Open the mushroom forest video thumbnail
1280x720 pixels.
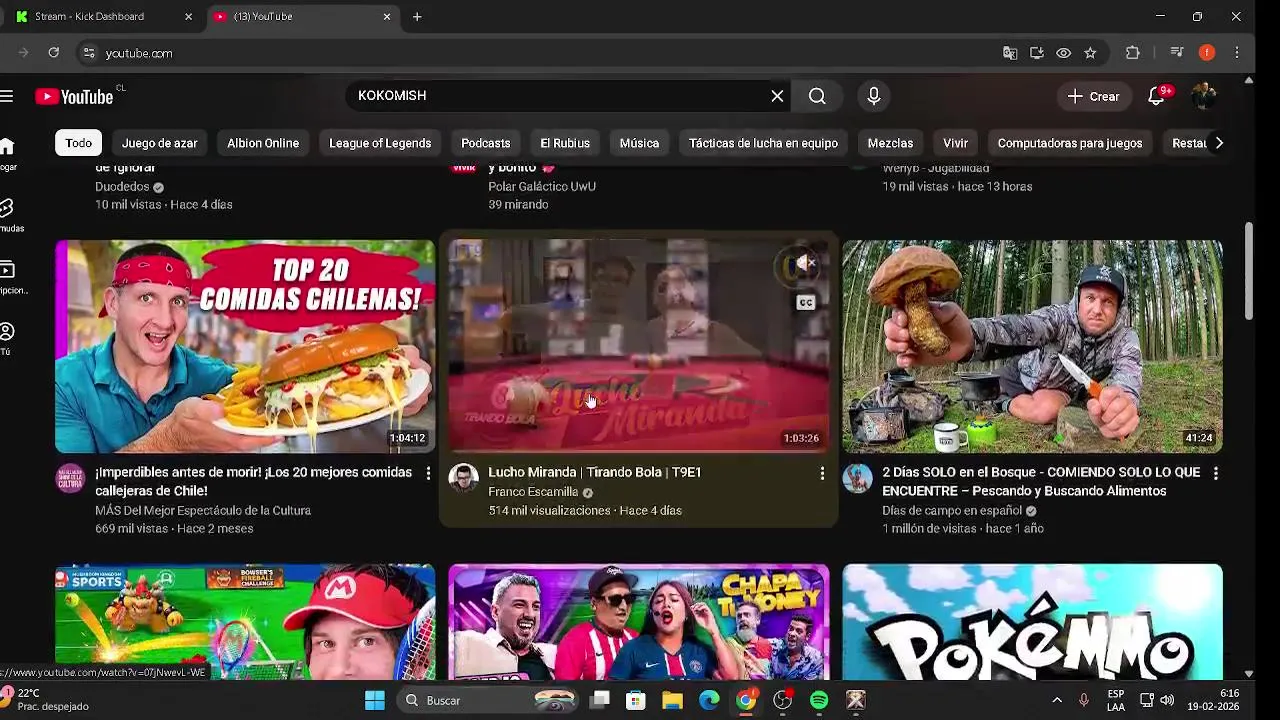[x=1032, y=346]
